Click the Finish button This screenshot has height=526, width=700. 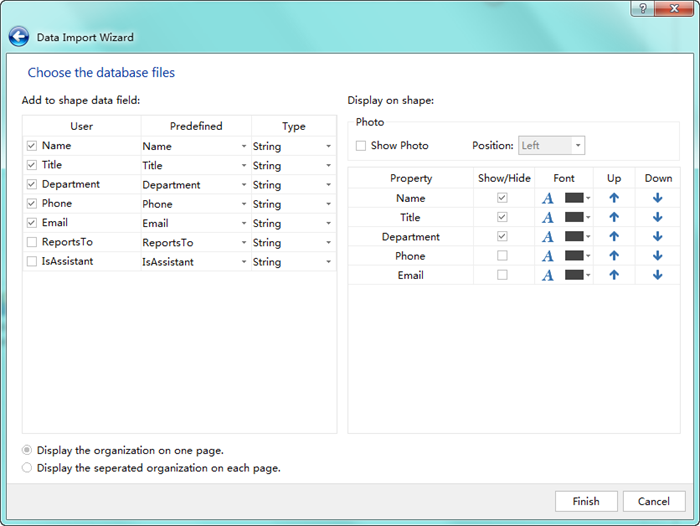[586, 501]
